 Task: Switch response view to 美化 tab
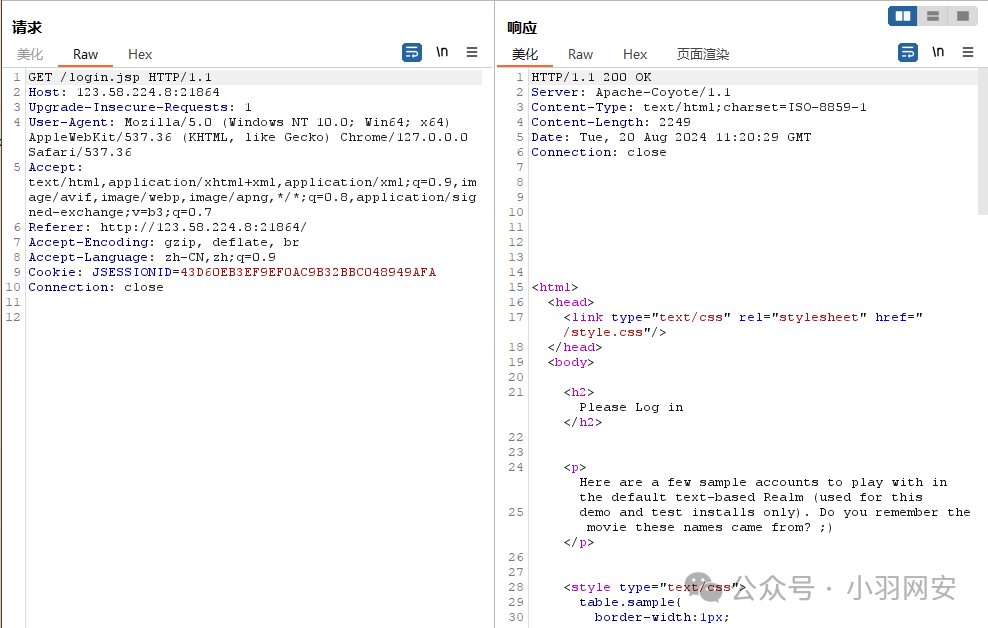[x=525, y=55]
